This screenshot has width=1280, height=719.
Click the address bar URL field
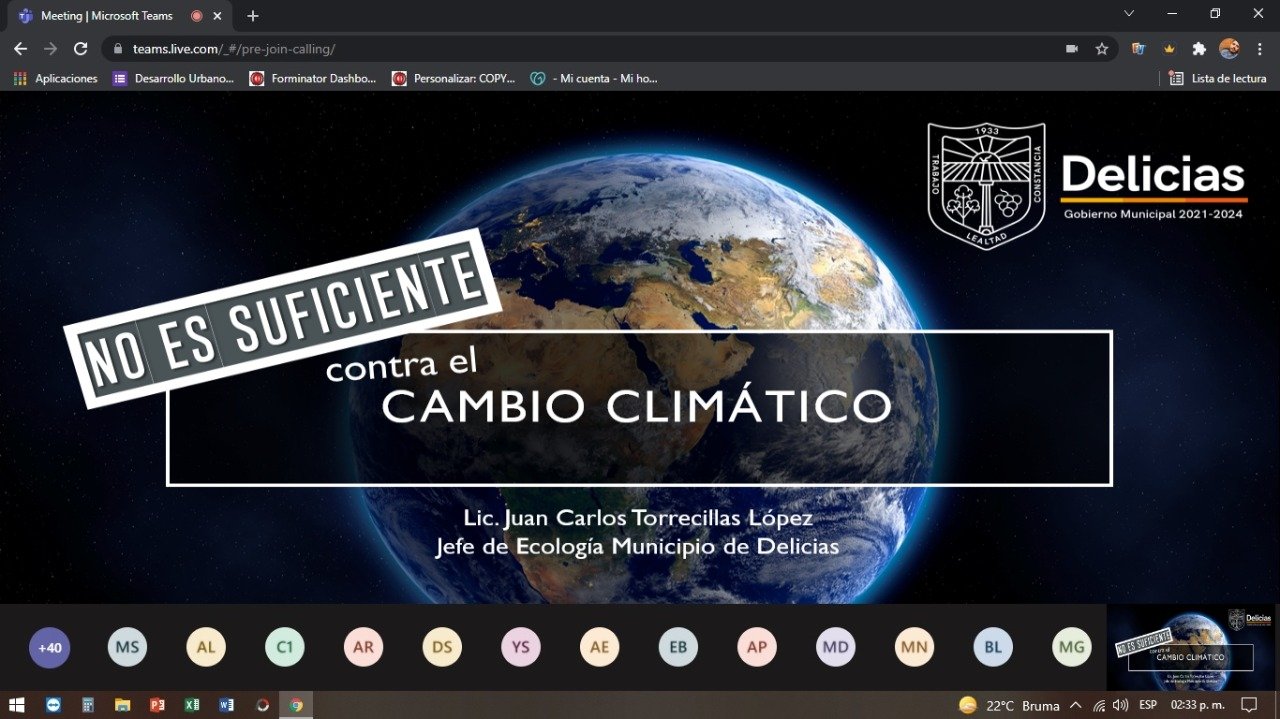[x=590, y=48]
